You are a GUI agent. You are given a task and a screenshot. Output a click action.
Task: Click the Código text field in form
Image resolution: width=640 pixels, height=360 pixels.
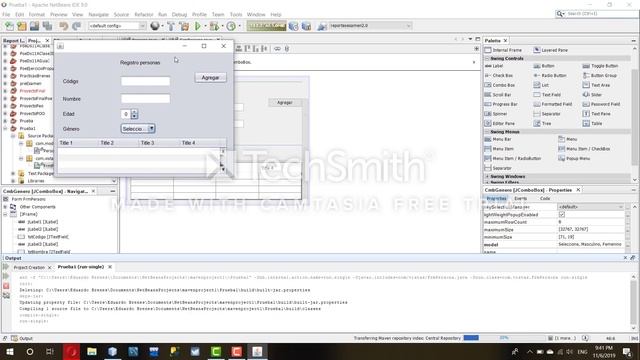[x=145, y=81]
